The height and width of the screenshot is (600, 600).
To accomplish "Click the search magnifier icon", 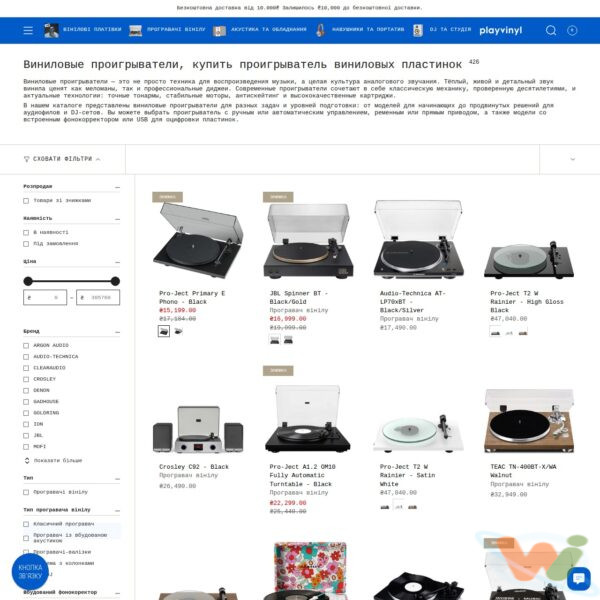I will [x=551, y=30].
